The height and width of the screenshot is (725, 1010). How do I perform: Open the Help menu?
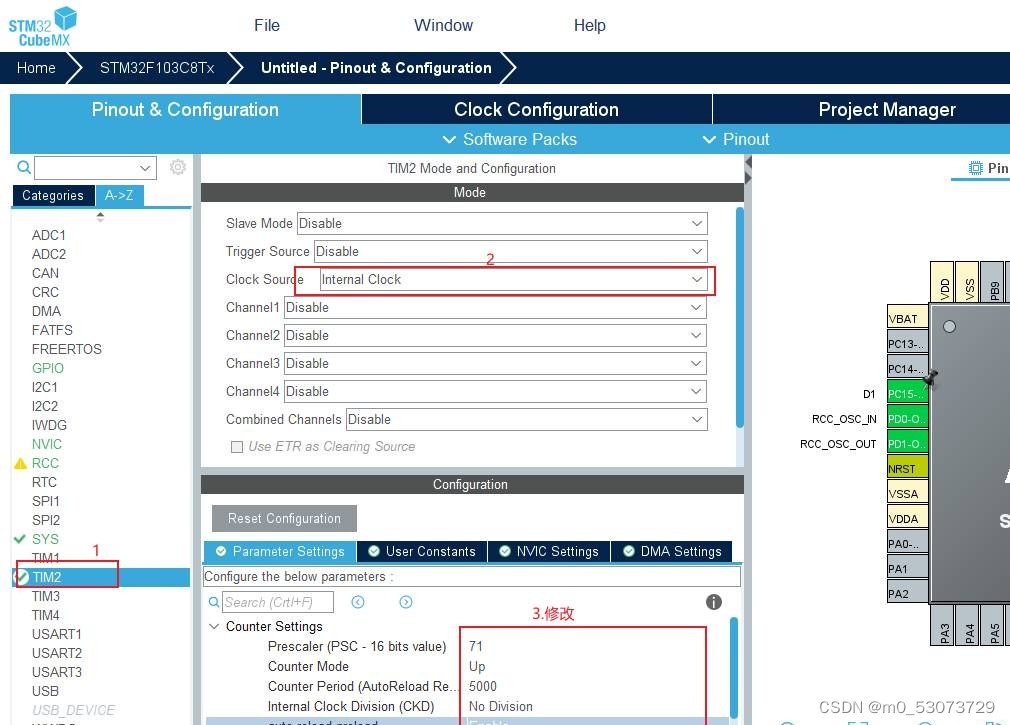589,25
